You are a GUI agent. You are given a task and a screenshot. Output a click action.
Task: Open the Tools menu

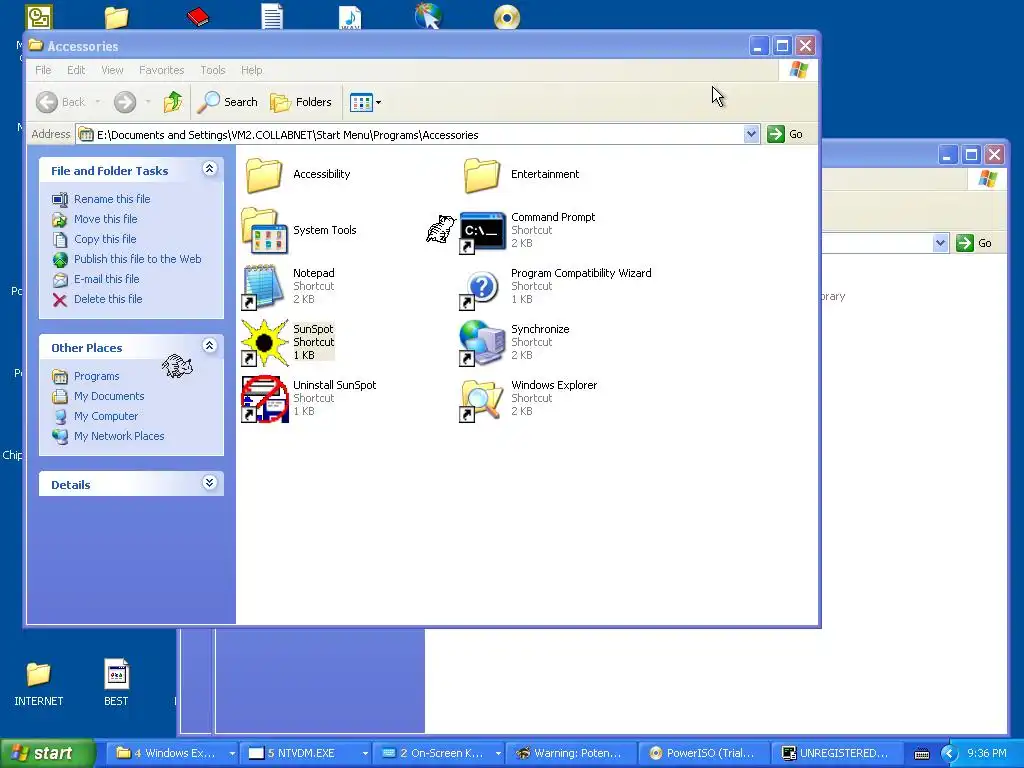pos(212,70)
